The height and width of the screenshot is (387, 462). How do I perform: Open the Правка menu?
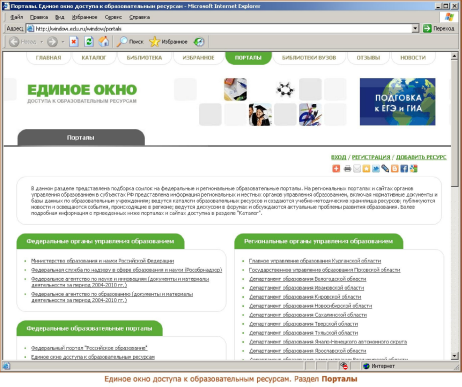click(x=39, y=17)
